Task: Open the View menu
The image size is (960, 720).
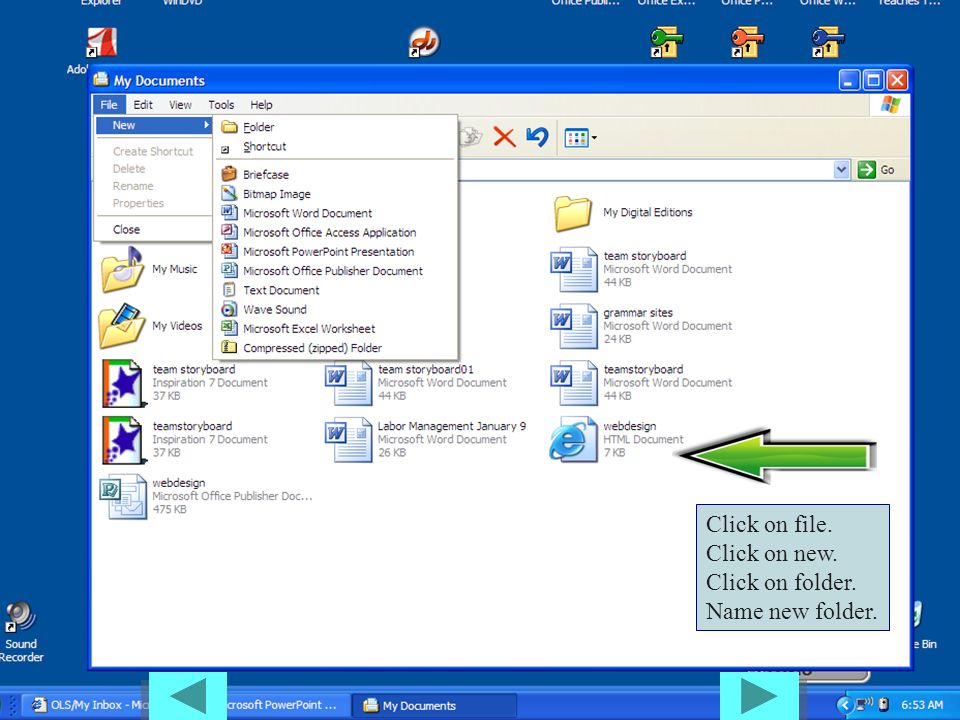Action: click(180, 105)
